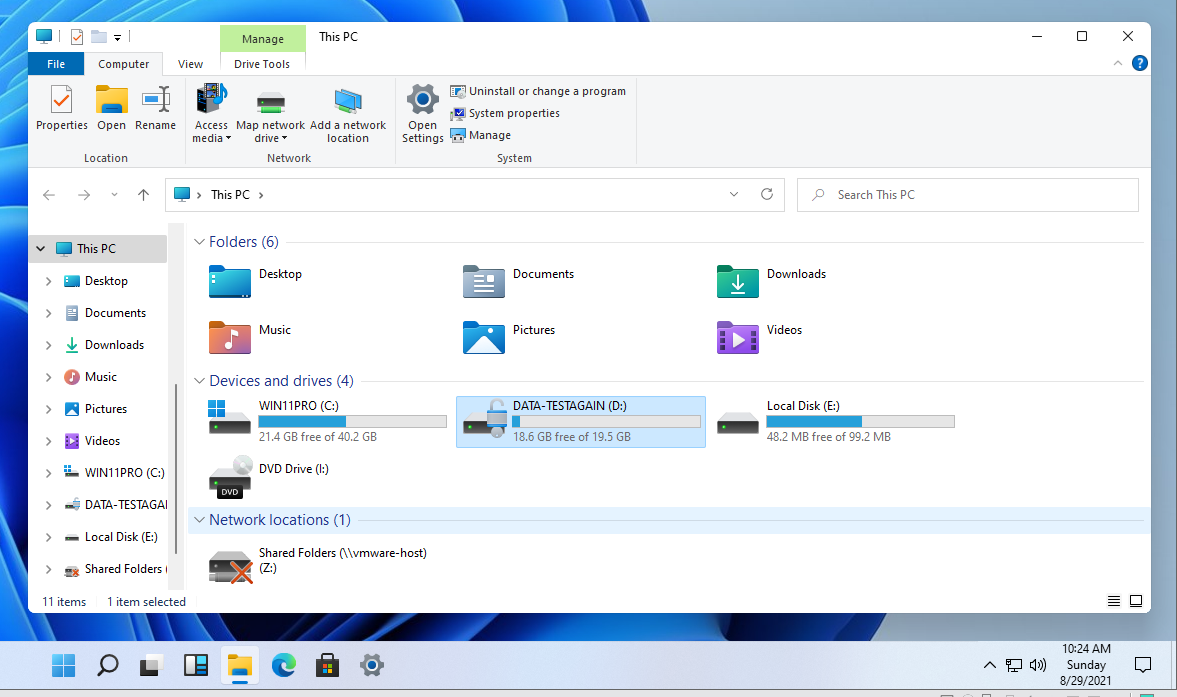
Task: Select the Music folder icon
Action: point(230,338)
